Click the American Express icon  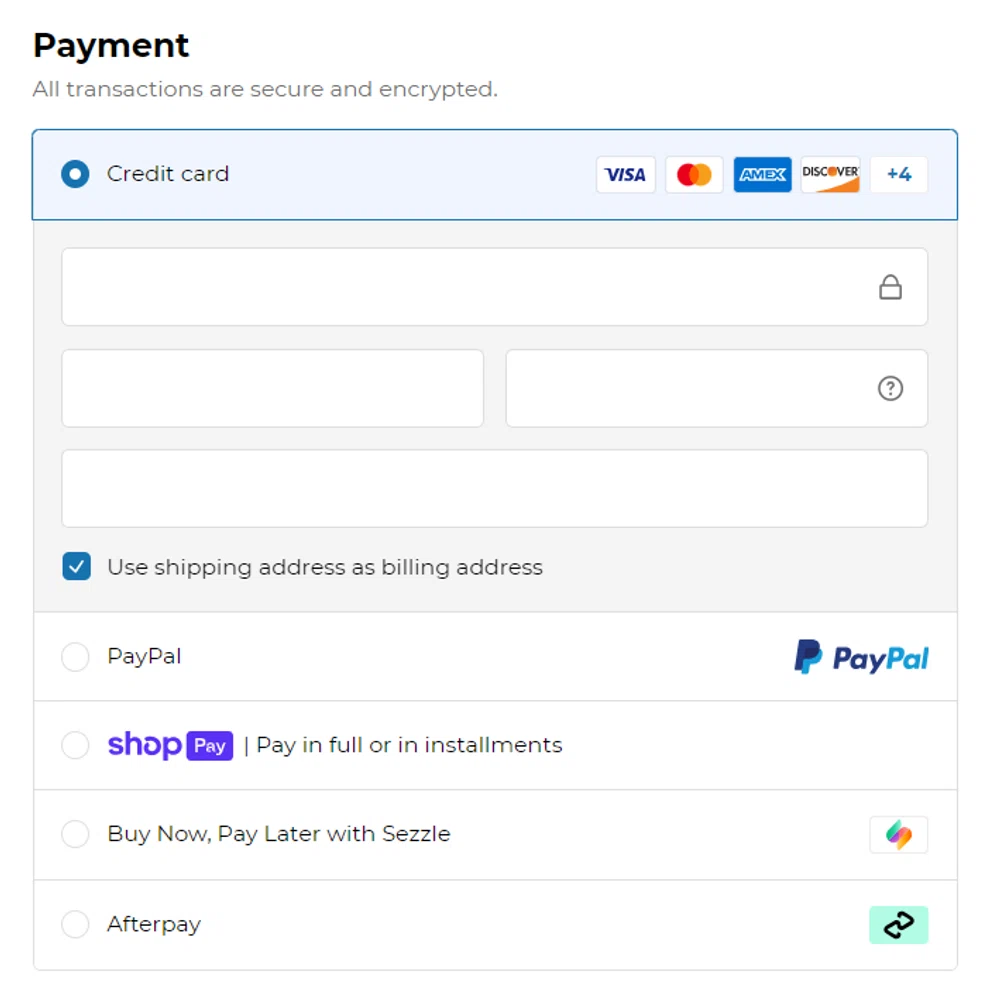tap(762, 175)
